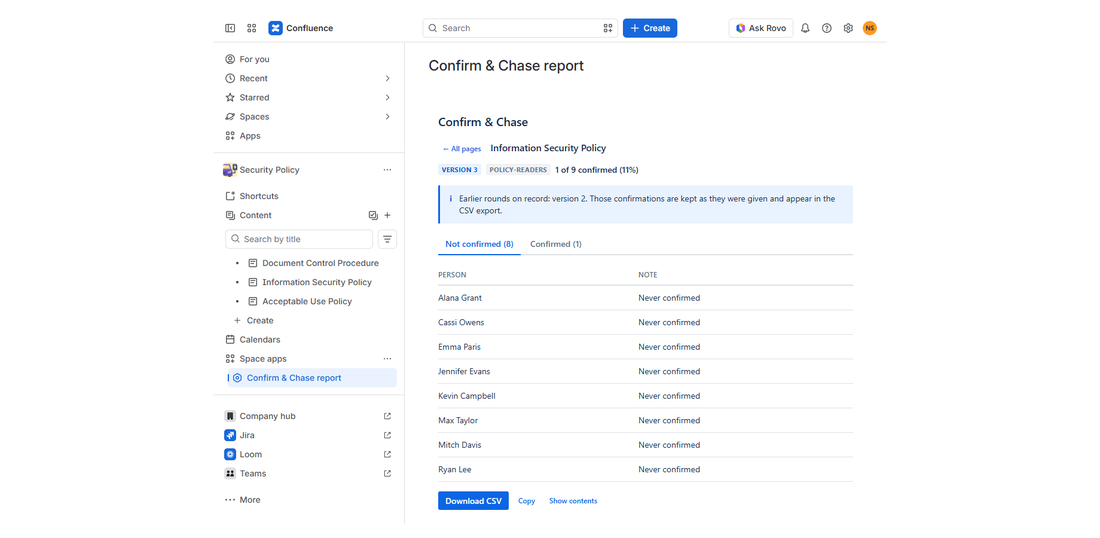
Task: Open notifications bell
Action: click(x=805, y=28)
